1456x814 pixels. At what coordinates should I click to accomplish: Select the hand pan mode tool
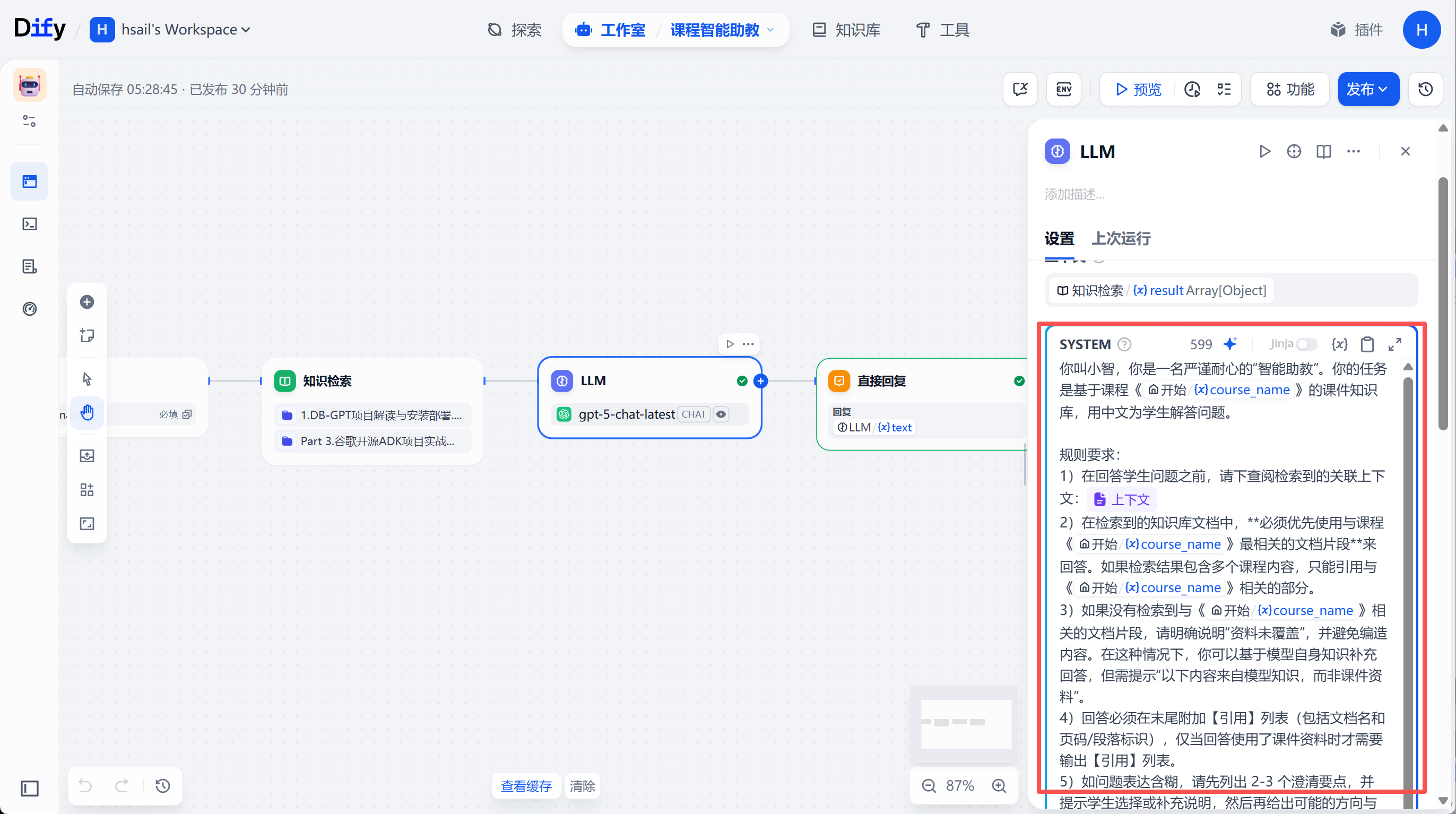pyautogui.click(x=86, y=412)
